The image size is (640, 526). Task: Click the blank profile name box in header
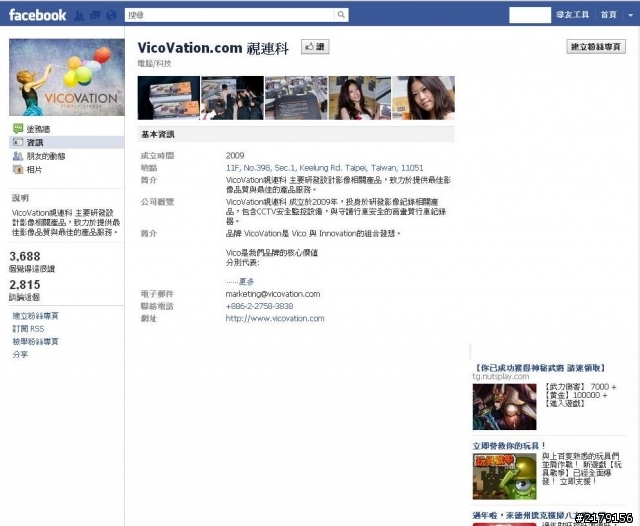[x=530, y=15]
